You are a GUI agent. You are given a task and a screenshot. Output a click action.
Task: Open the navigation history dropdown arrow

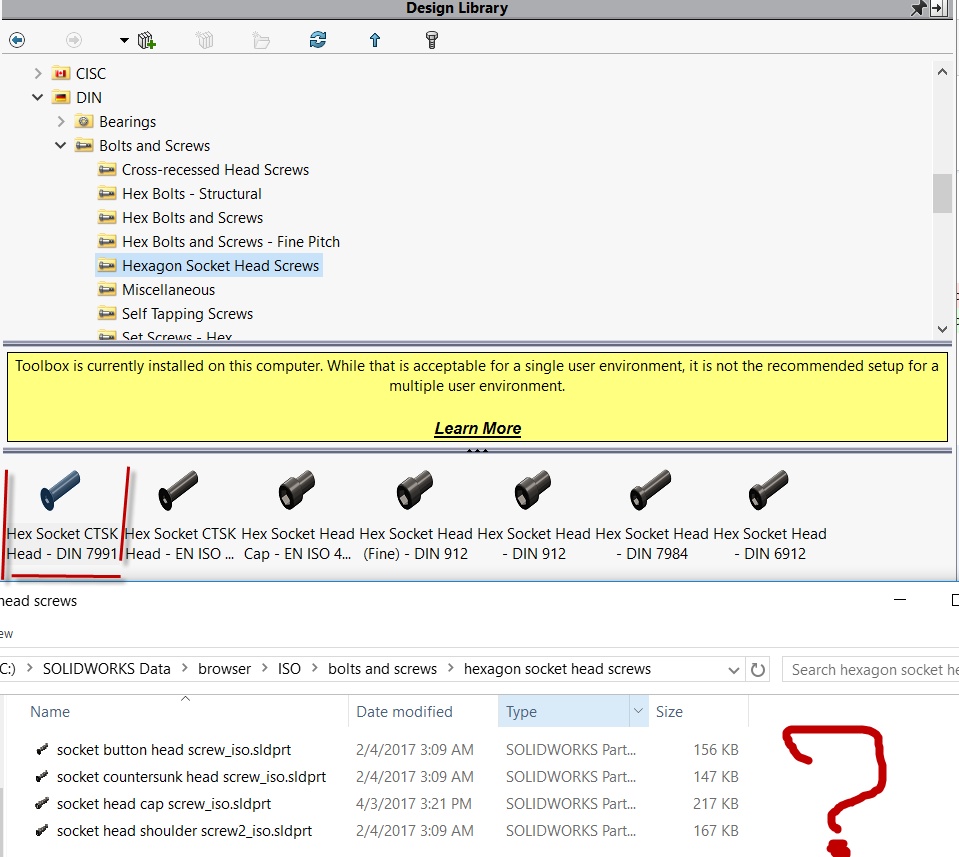[x=124, y=40]
